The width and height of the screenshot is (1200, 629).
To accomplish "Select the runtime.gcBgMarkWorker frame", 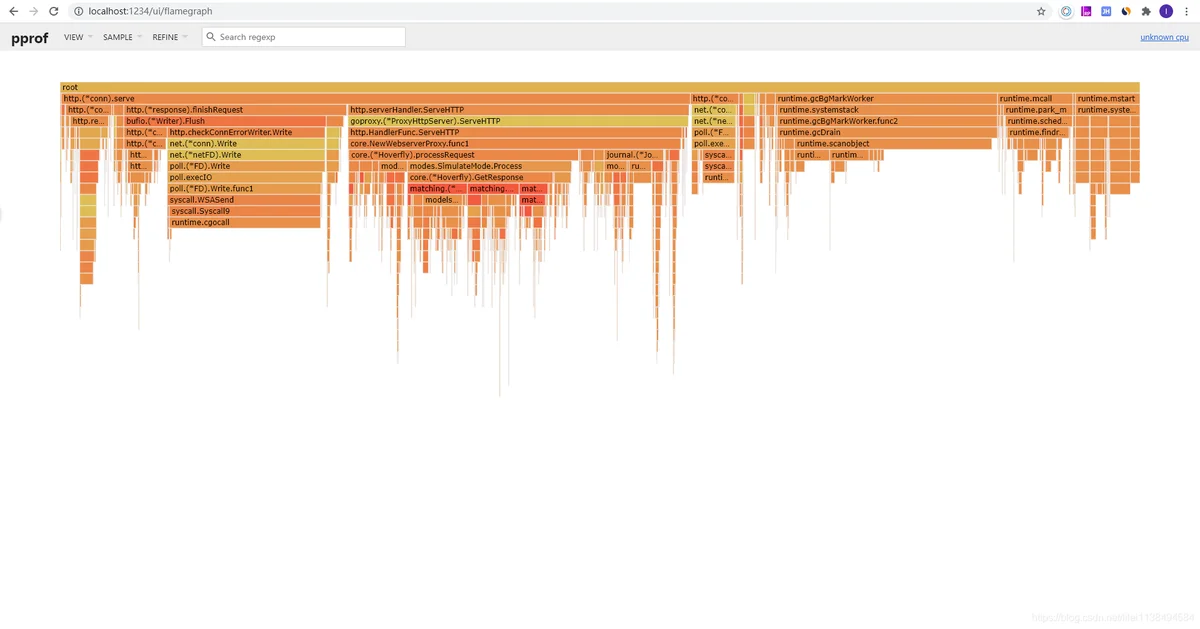I will tap(886, 99).
